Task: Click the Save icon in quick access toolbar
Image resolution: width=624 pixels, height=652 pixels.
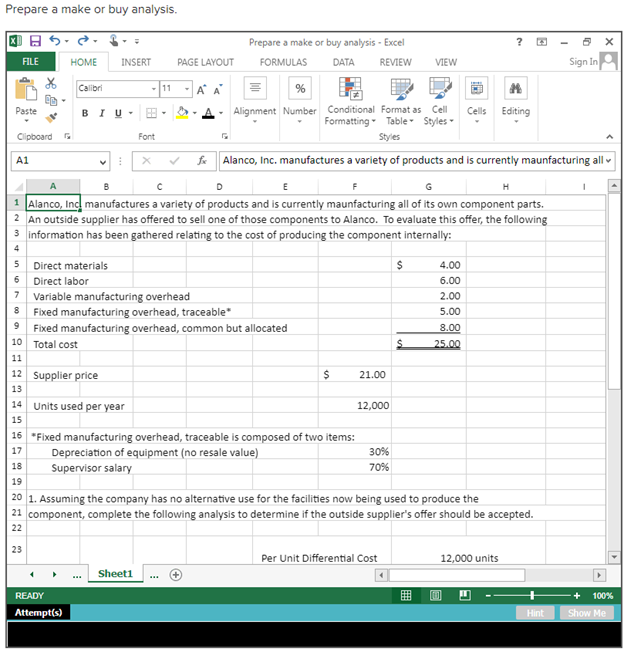Action: 35,41
